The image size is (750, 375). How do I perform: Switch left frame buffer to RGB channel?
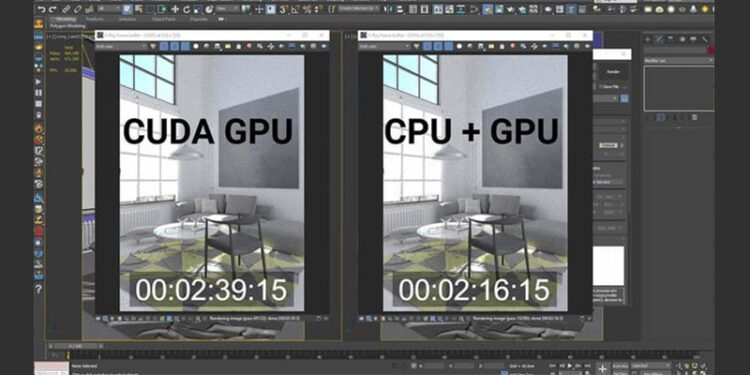pyautogui.click(x=153, y=46)
